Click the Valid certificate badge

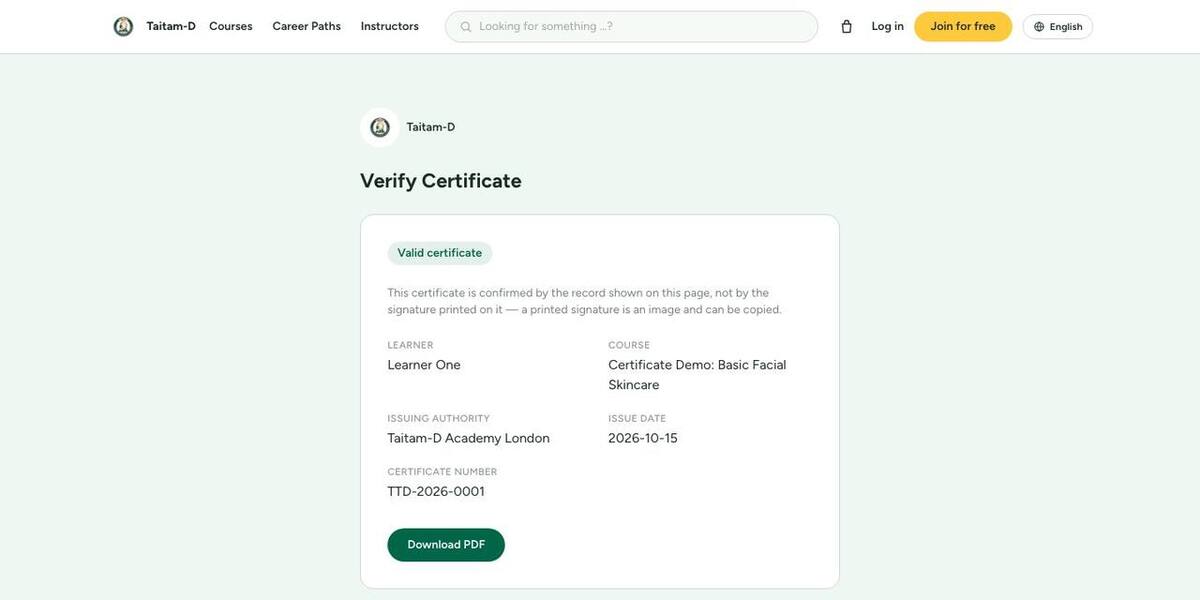tap(440, 253)
